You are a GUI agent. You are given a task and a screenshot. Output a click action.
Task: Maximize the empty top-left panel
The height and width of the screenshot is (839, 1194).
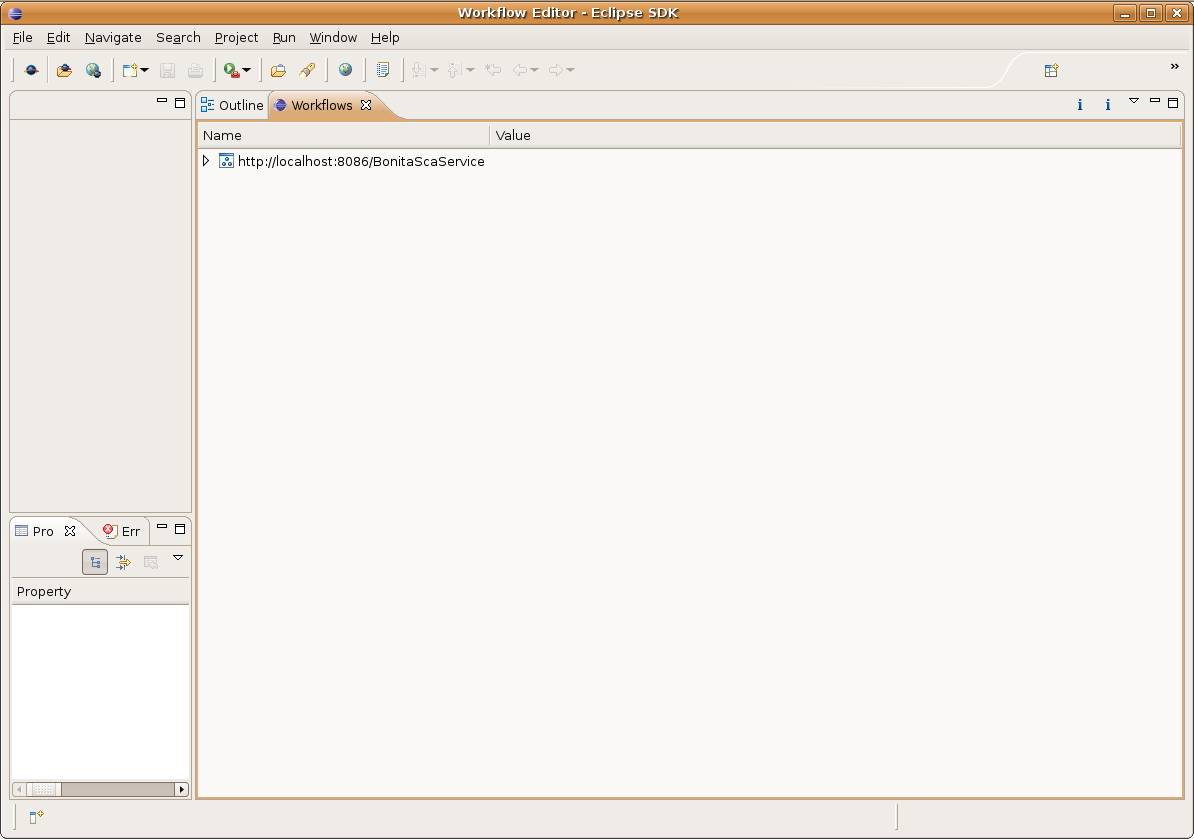point(180,102)
